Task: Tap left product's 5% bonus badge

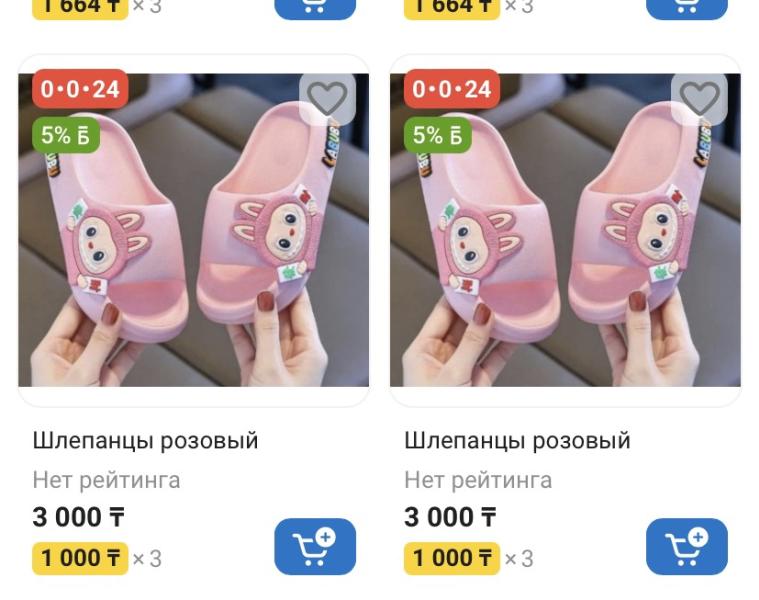Action: pos(66,135)
